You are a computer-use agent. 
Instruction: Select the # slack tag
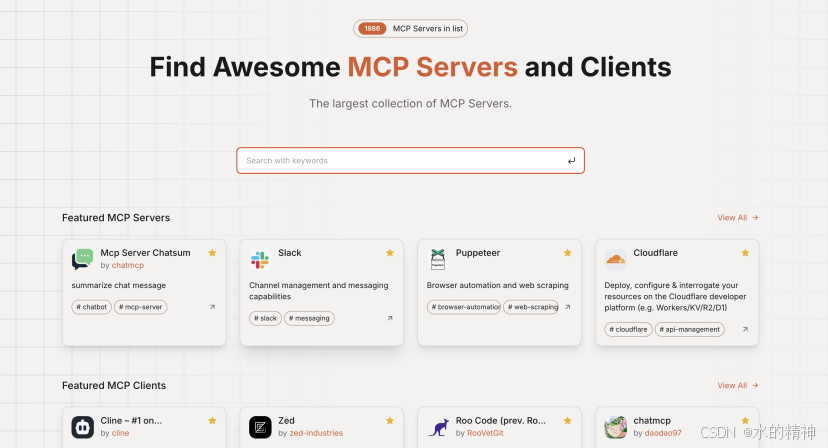coord(265,318)
